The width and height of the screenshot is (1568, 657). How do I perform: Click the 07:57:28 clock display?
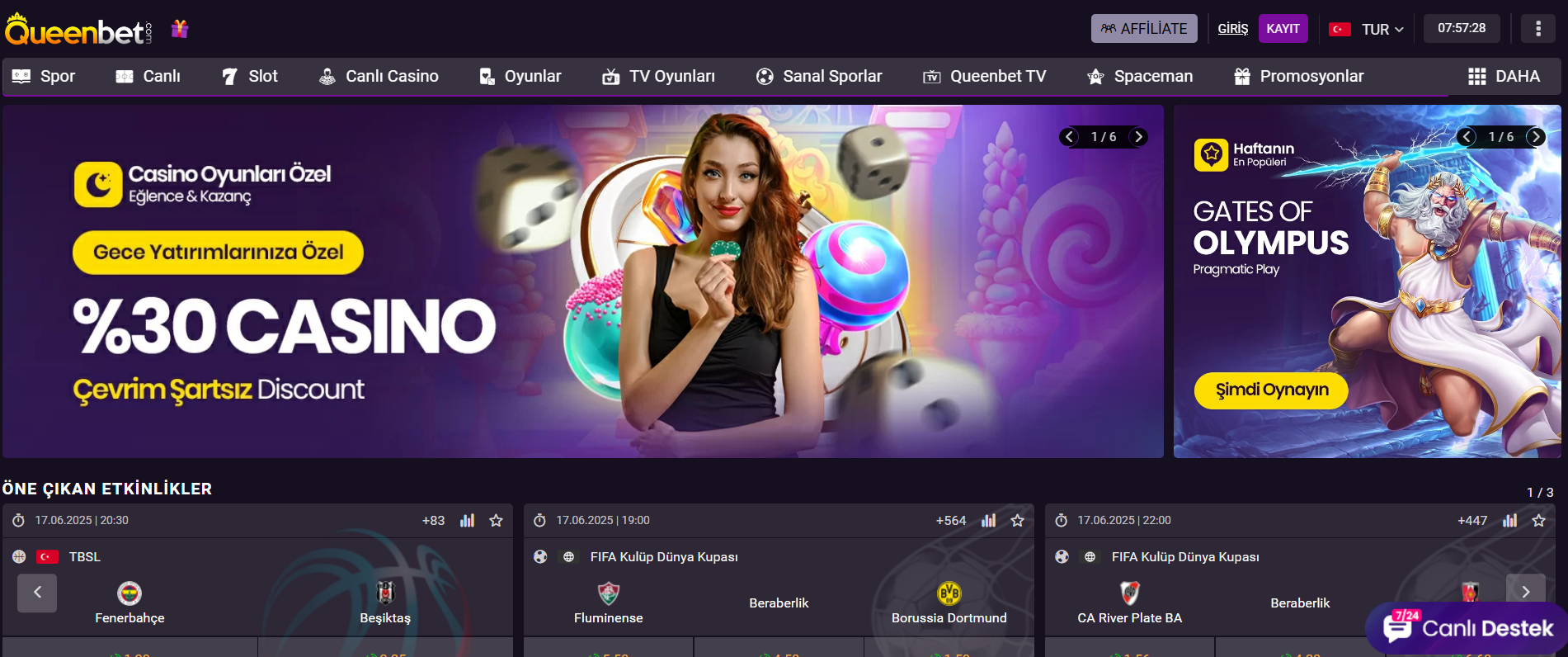[x=1462, y=28]
